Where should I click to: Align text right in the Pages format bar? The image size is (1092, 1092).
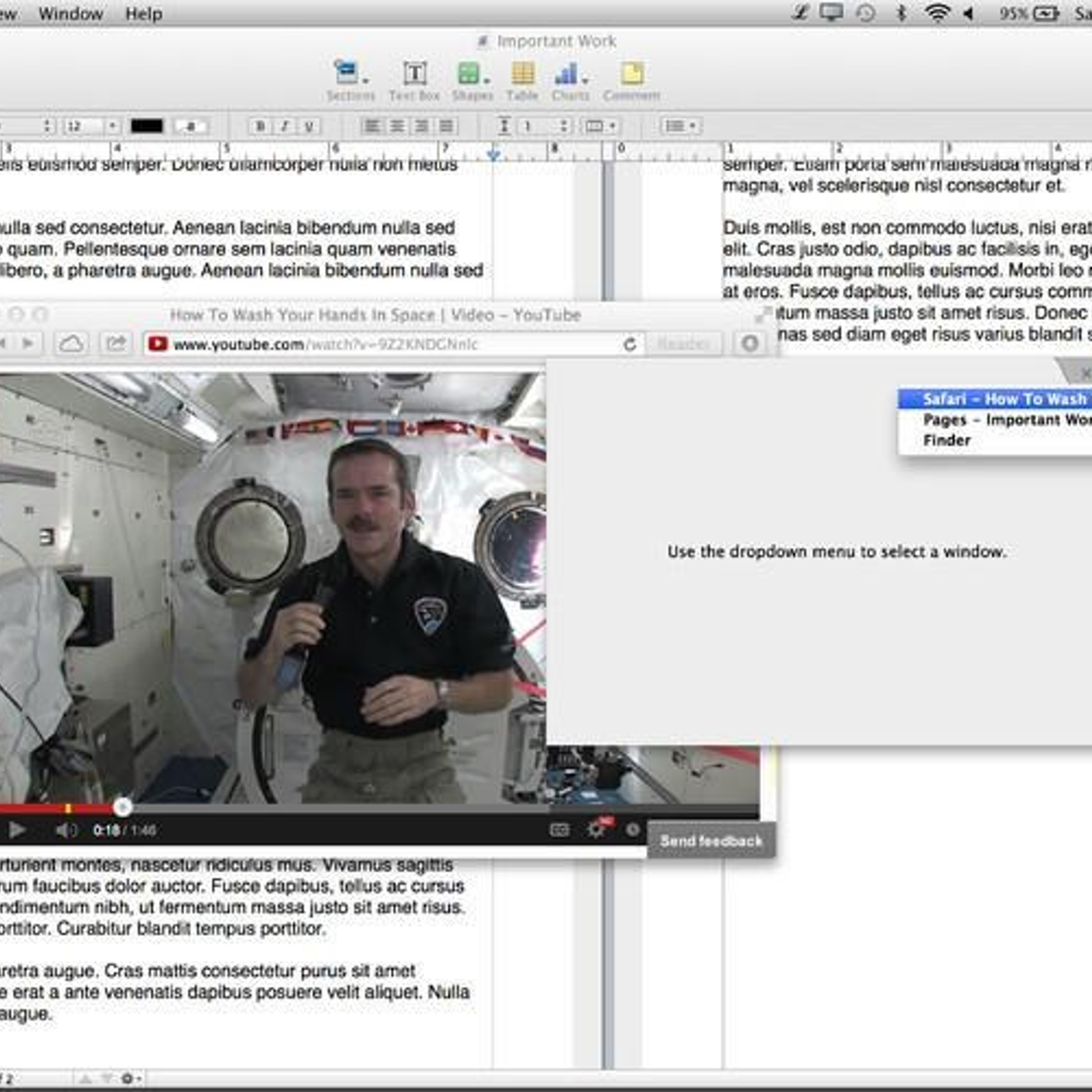(422, 126)
